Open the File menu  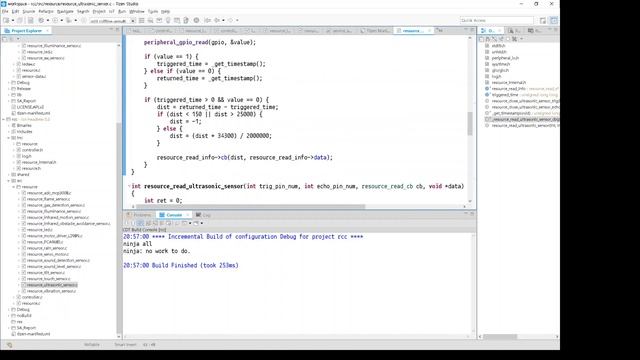point(5,11)
